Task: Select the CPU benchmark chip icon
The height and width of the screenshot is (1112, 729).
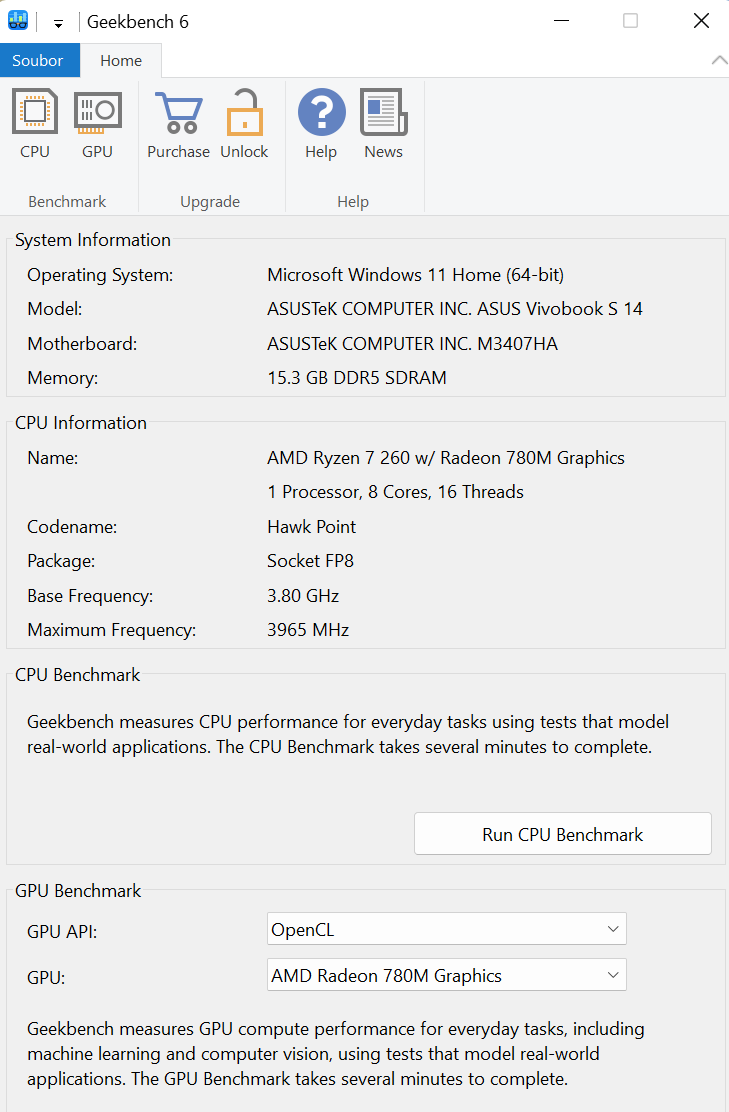Action: (34, 111)
